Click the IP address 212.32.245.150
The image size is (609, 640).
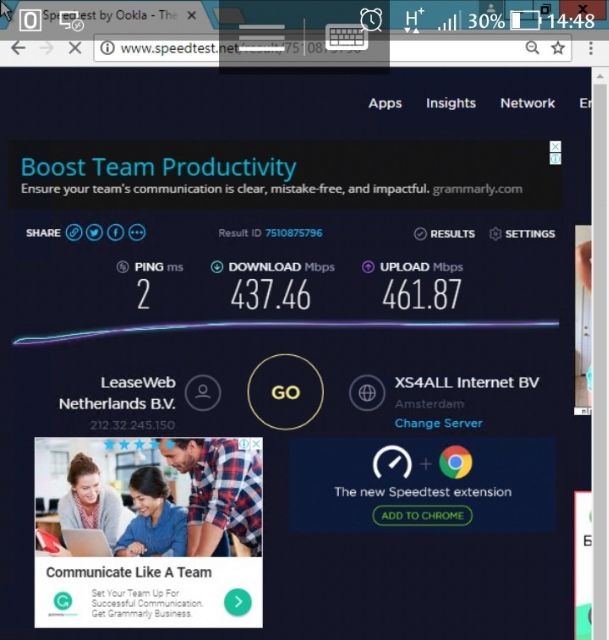tap(133, 425)
